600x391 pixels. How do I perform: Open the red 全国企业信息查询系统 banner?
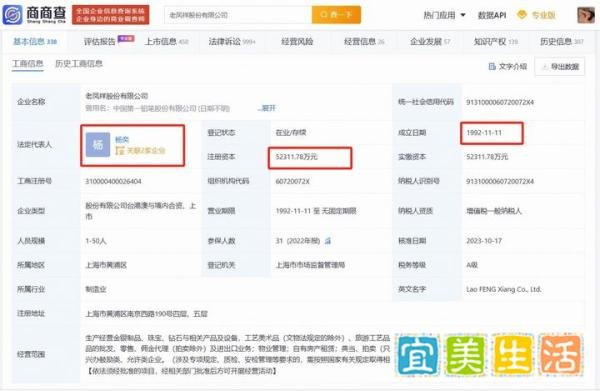pyautogui.click(x=111, y=15)
